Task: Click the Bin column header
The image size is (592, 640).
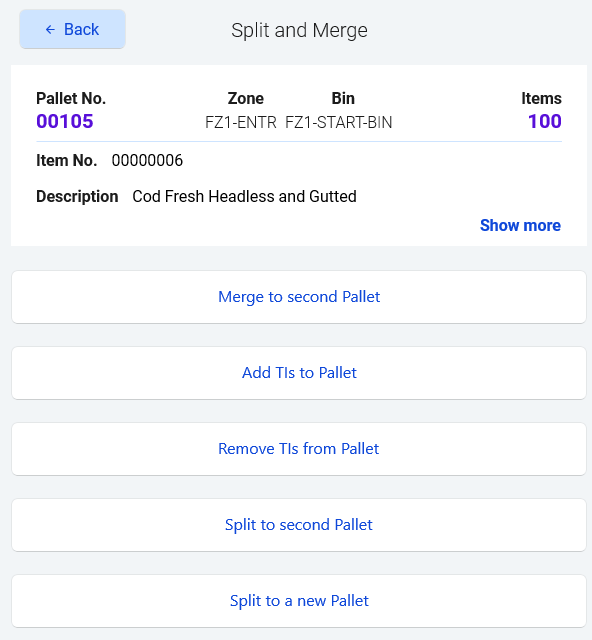Action: coord(343,98)
